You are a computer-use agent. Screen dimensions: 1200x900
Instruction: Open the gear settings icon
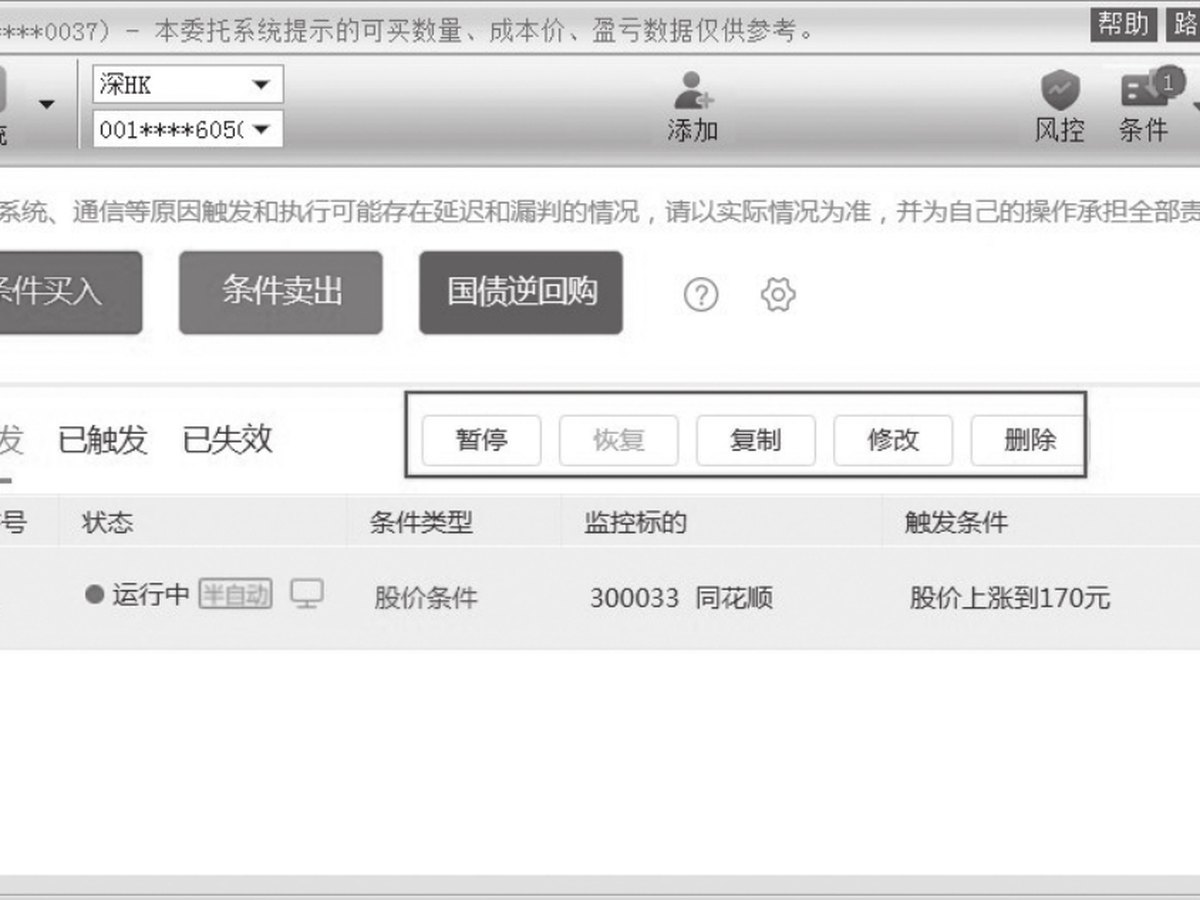click(x=778, y=295)
